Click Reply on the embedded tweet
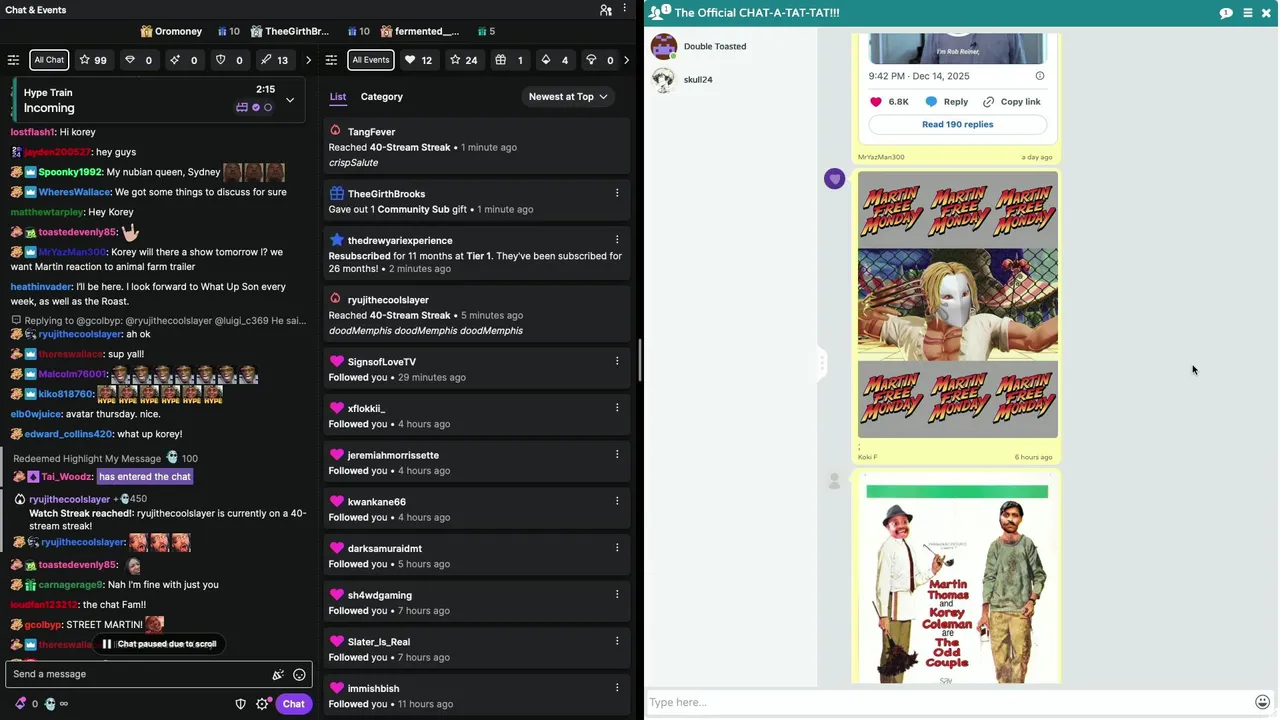The height and width of the screenshot is (720, 1280). (x=947, y=102)
